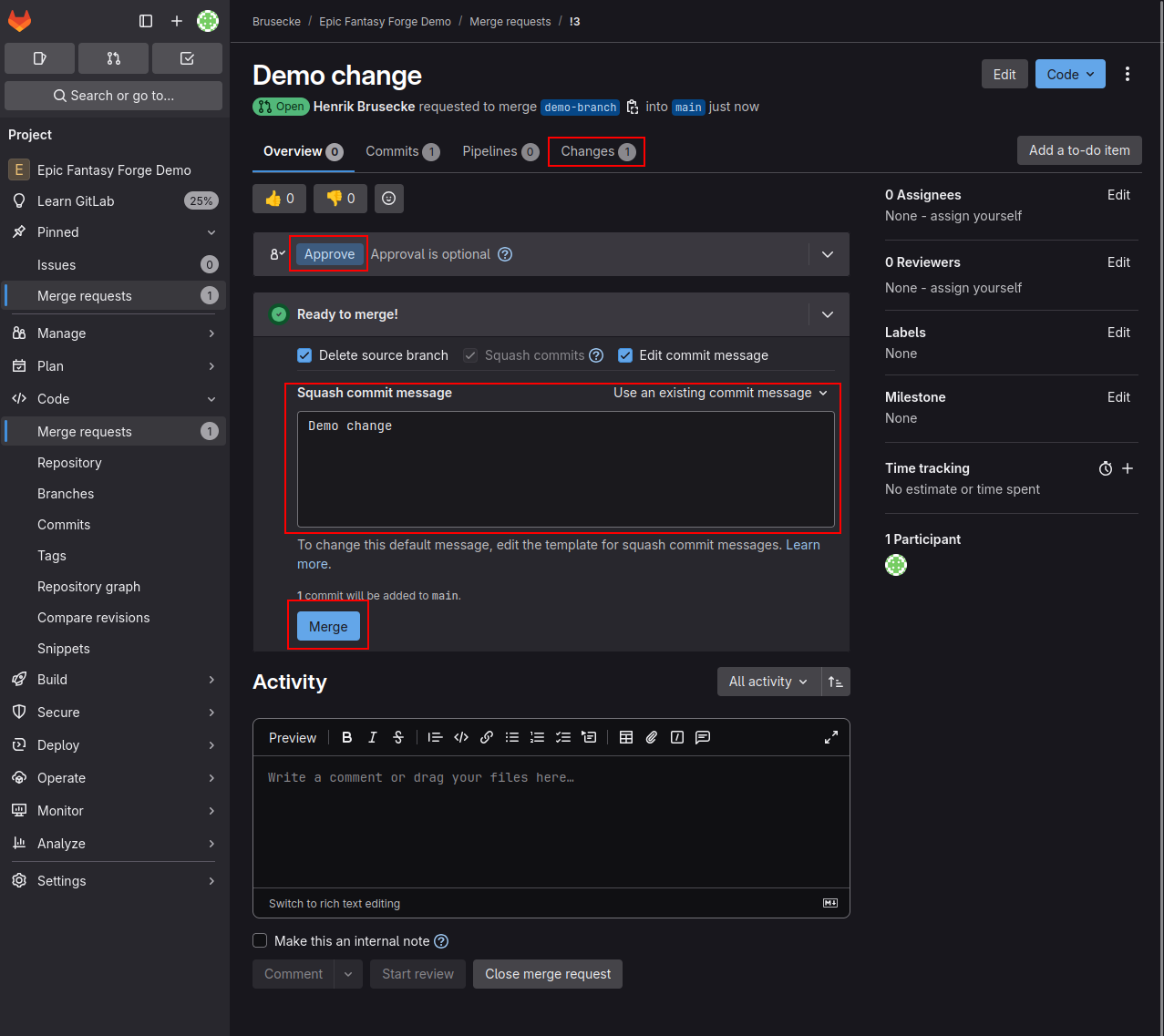Click the comment text area
This screenshot has height=1036, width=1164.
coord(551,822)
